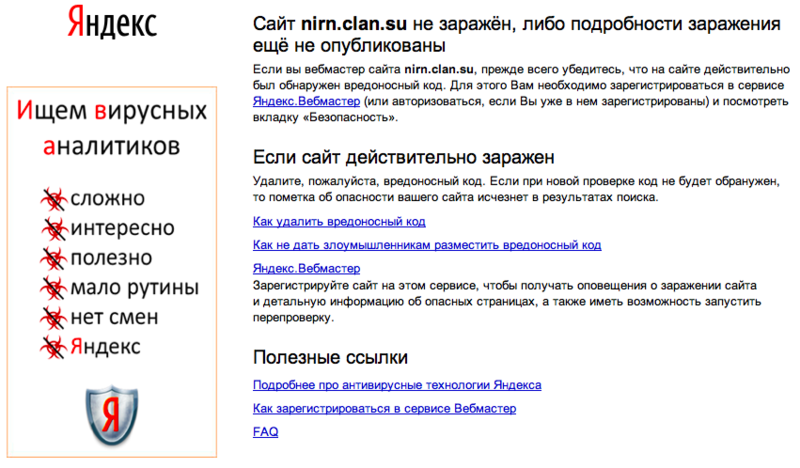Click the мало рутины text in banner

(x=135, y=288)
